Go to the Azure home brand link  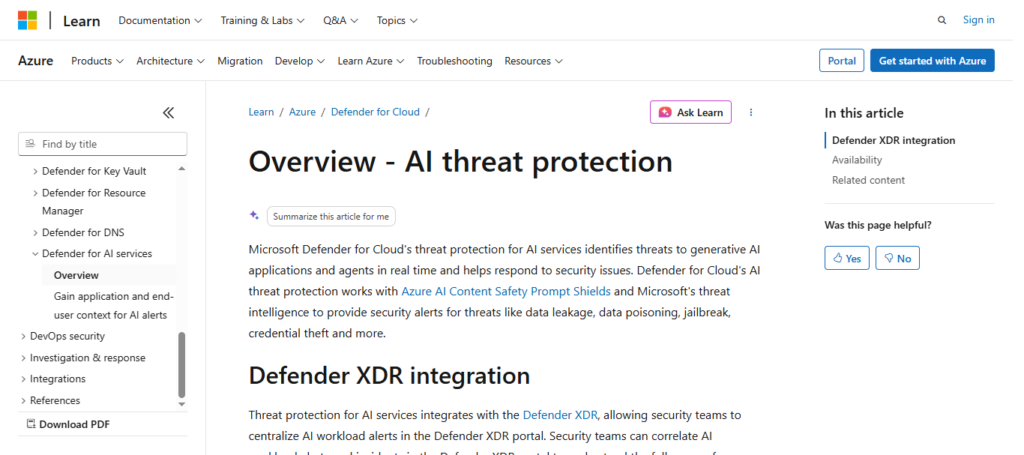tap(35, 61)
